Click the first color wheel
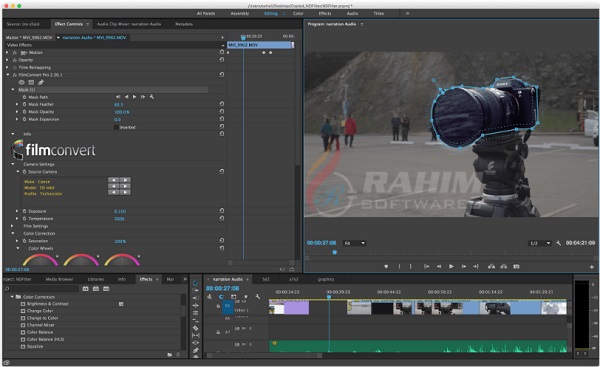 tap(40, 260)
